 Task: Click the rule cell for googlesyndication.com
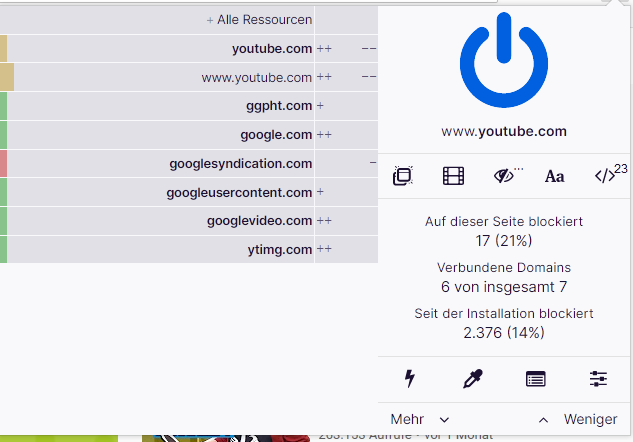[x=346, y=163]
